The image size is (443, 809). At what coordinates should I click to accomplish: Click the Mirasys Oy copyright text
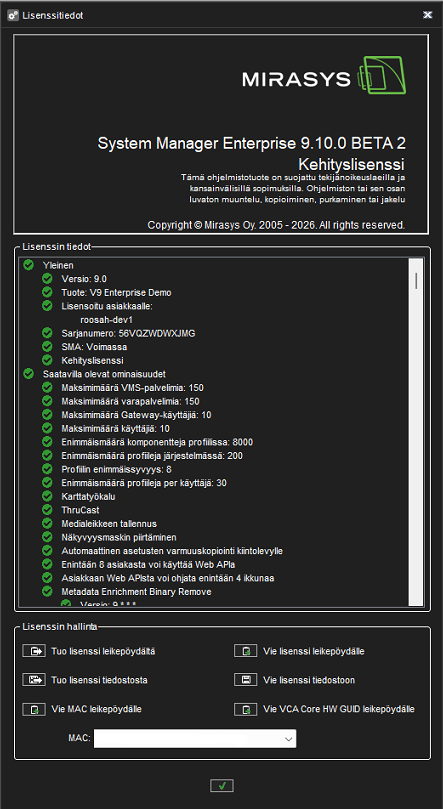(x=276, y=225)
